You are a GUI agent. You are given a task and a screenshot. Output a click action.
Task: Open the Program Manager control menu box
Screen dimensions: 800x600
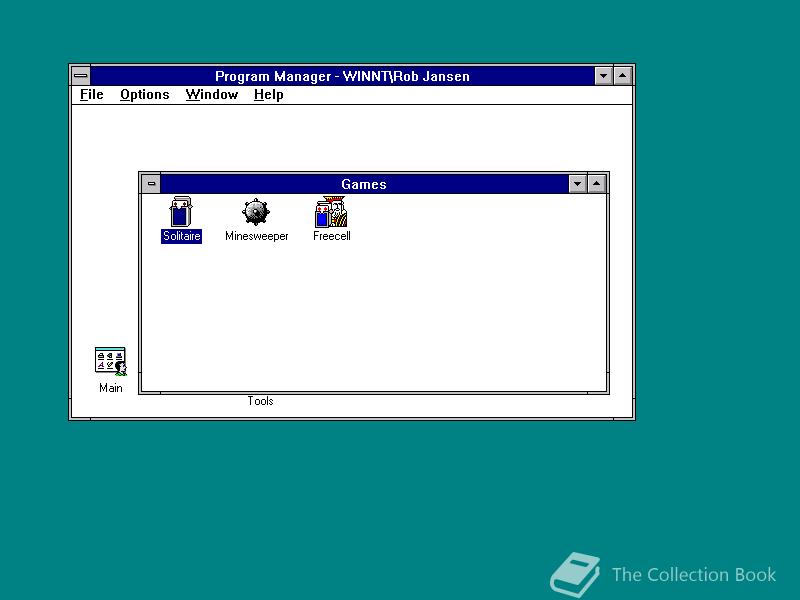point(80,75)
